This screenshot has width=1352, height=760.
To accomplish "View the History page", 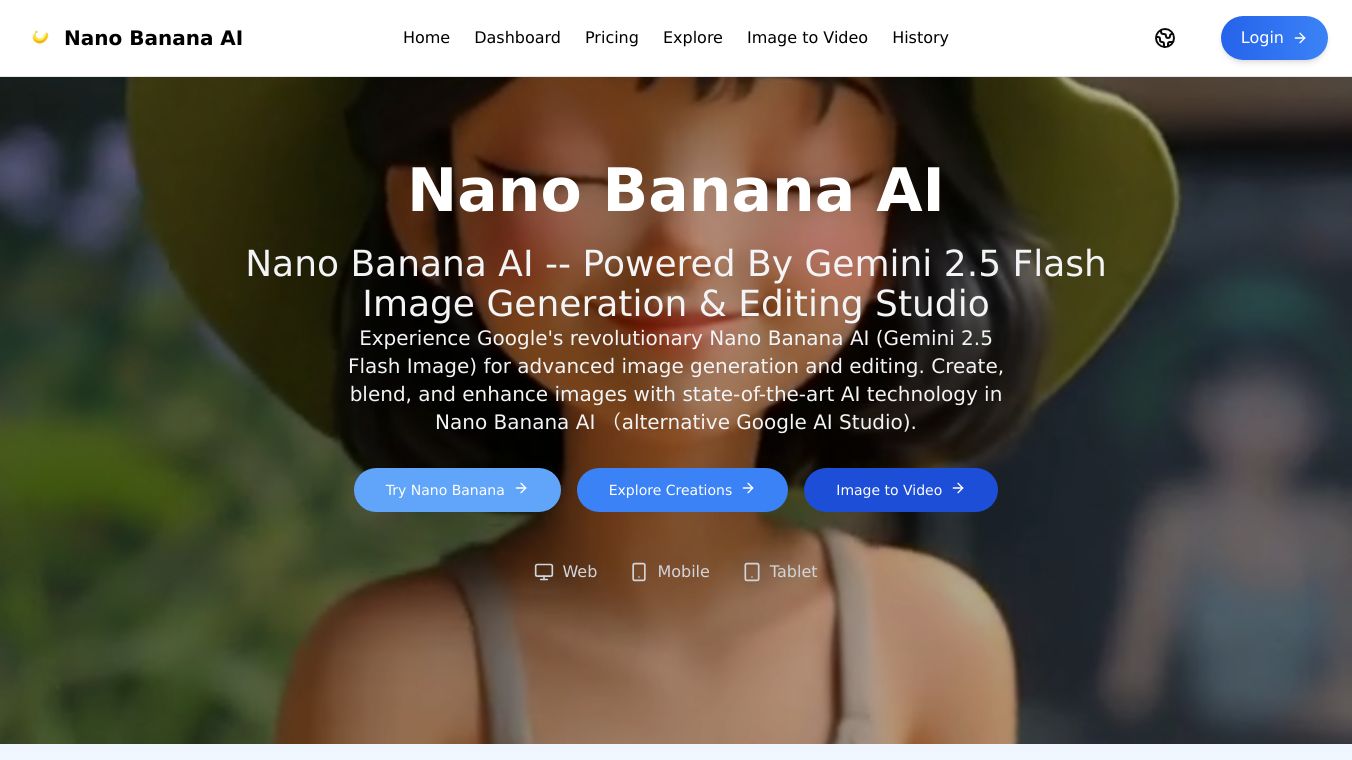I will pos(920,38).
